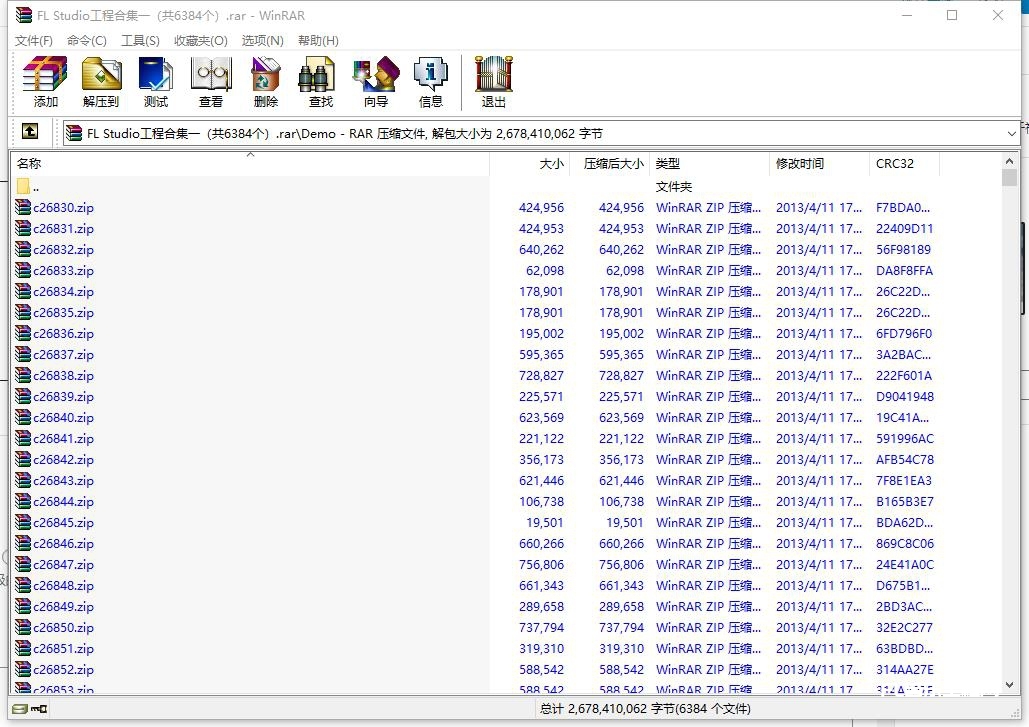Click the Delete (删除) toolbar icon
This screenshot has width=1029, height=727.
click(266, 81)
